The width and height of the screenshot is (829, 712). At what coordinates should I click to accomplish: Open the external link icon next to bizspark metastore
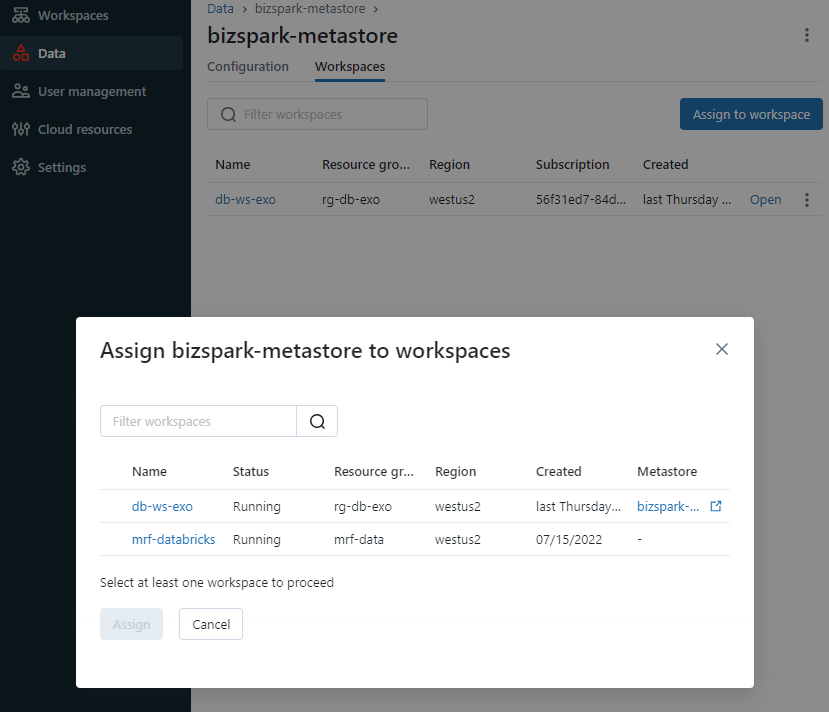tap(716, 506)
